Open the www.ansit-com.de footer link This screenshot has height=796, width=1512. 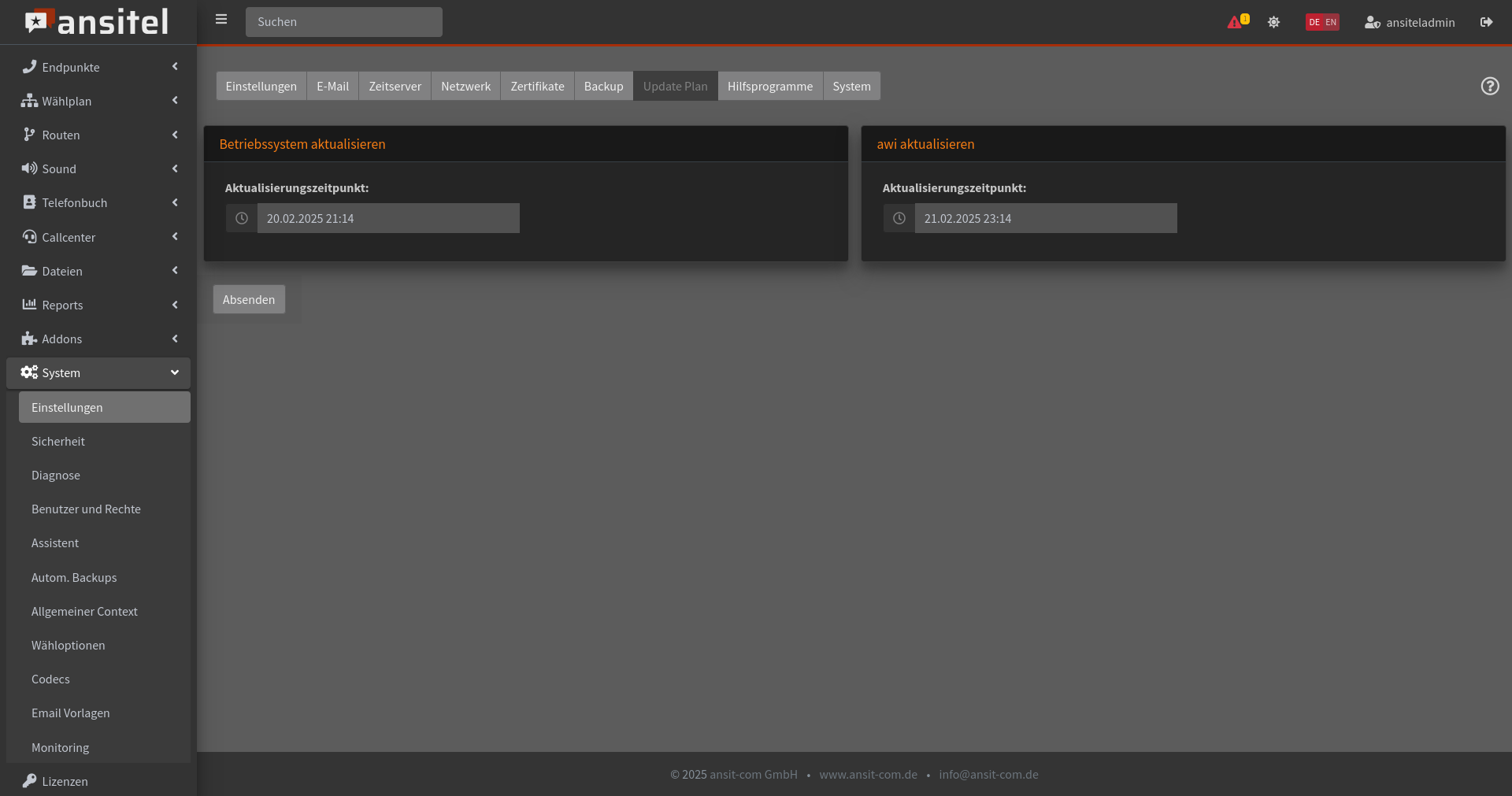(868, 774)
